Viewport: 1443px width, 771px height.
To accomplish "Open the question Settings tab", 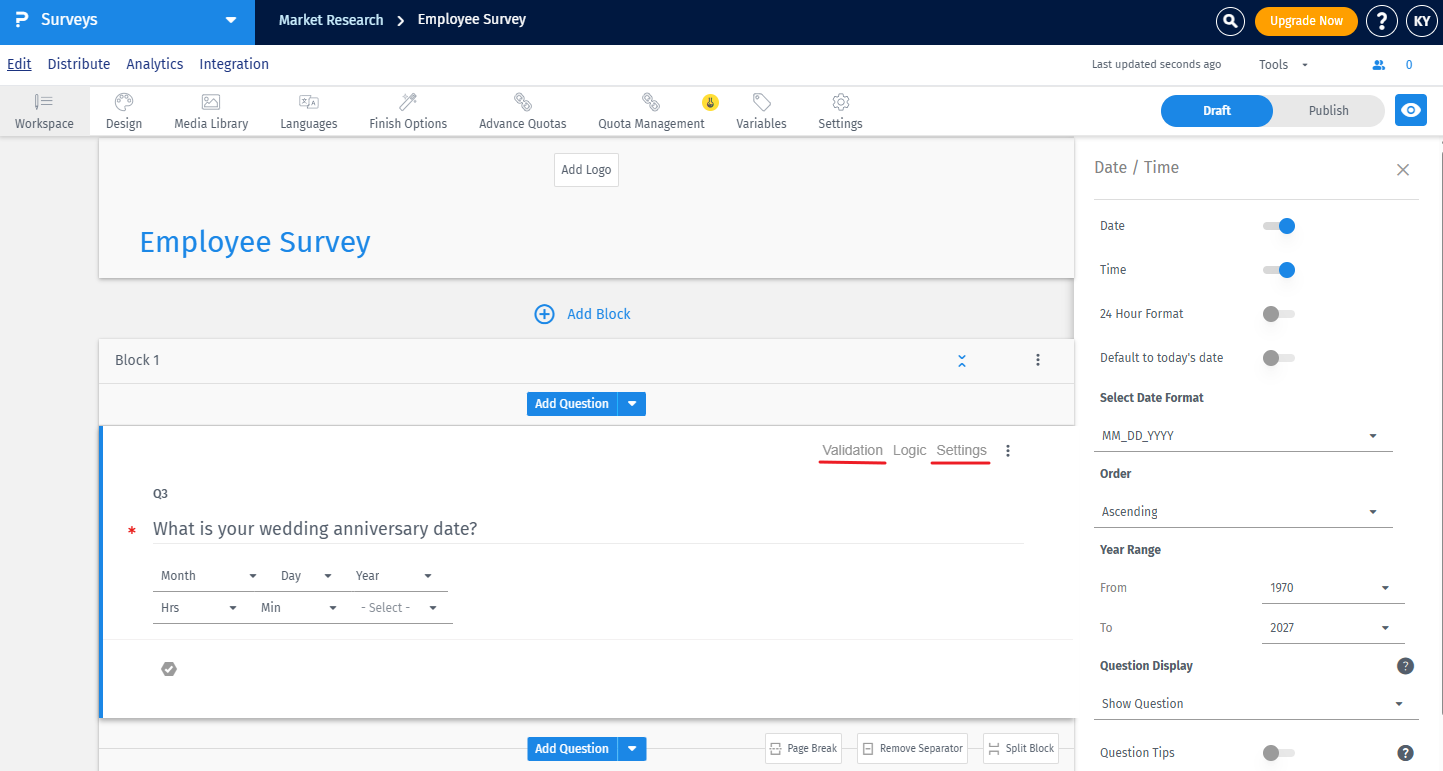I will 962,450.
